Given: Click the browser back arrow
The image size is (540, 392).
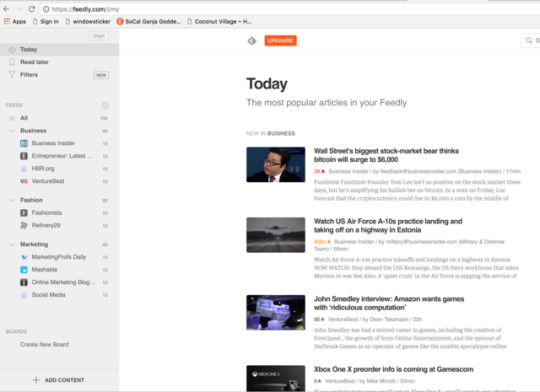Looking at the screenshot, I should pyautogui.click(x=6, y=9).
